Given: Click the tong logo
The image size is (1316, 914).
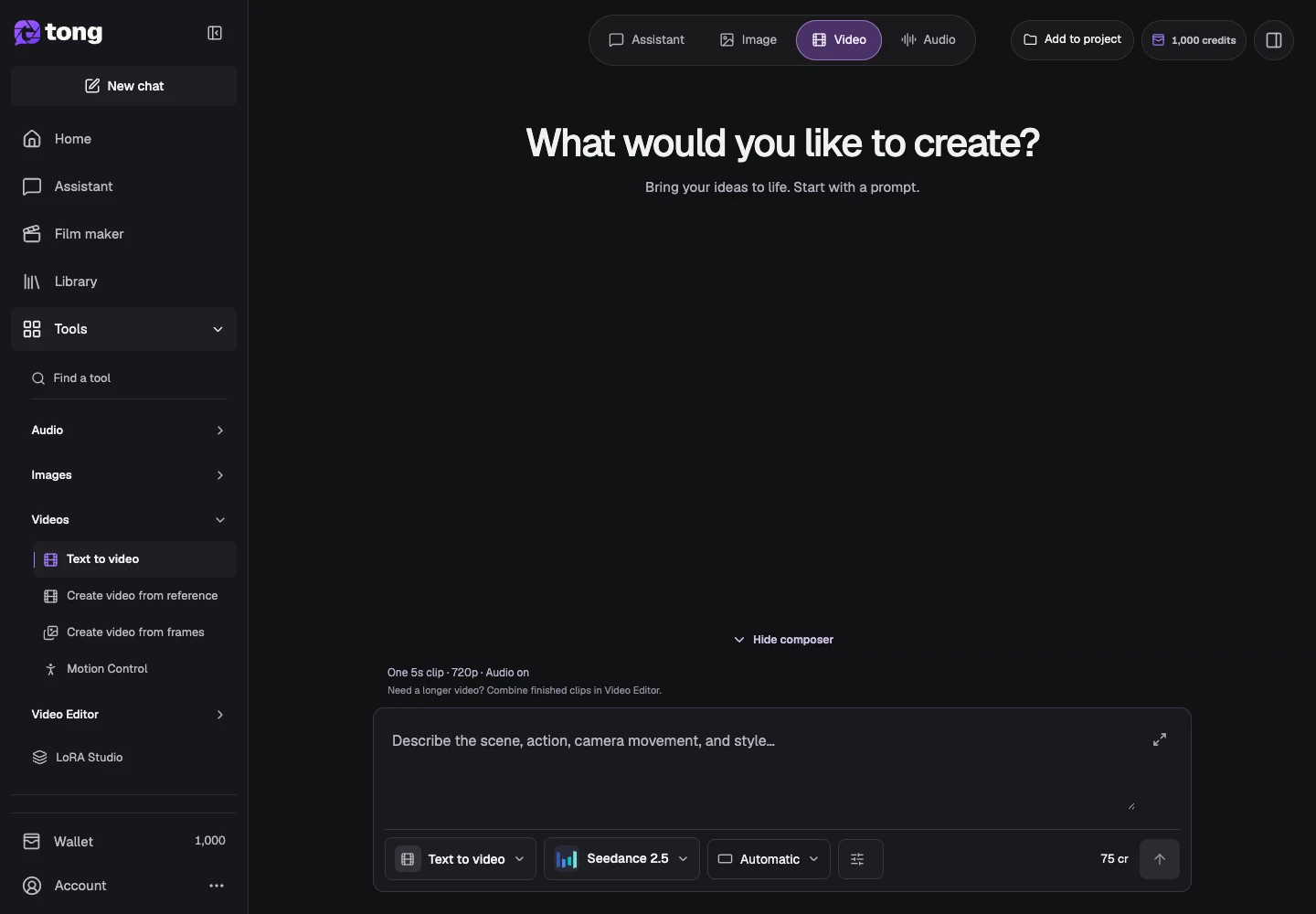Looking at the screenshot, I should [x=58, y=33].
